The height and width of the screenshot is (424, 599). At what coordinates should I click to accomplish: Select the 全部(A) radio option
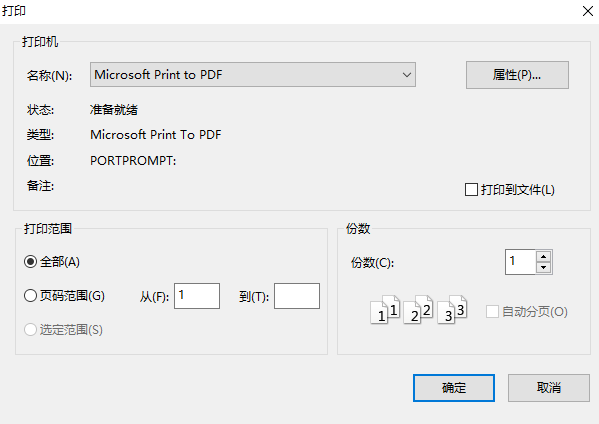coord(30,262)
